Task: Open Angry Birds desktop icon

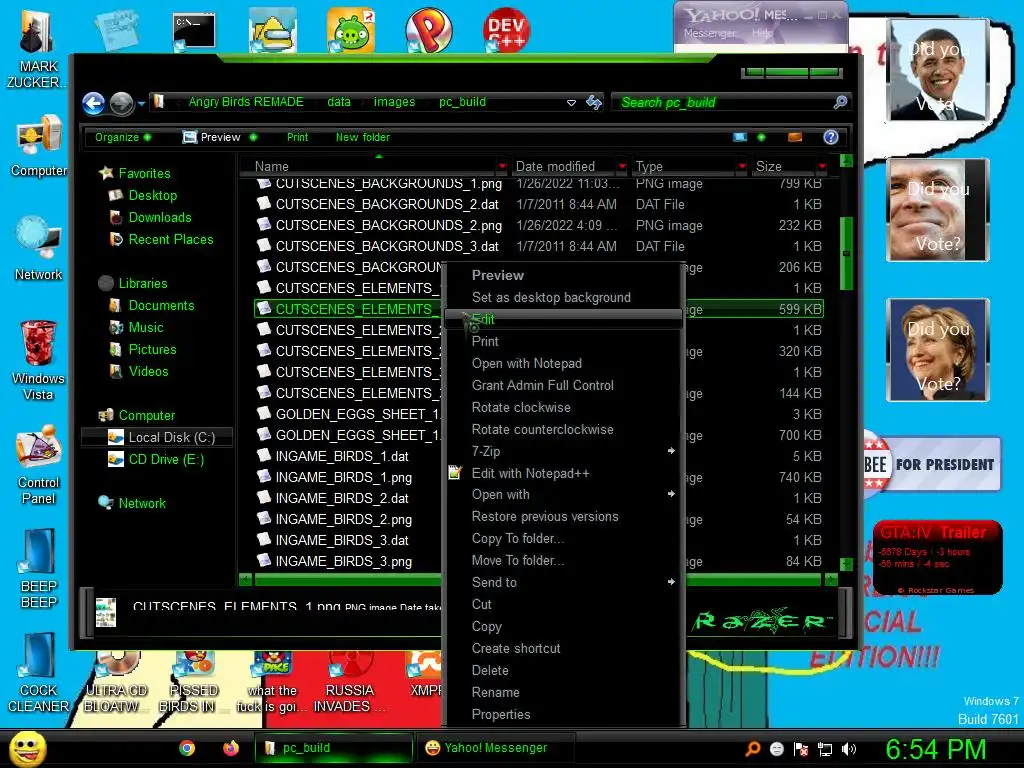Action: point(351,29)
